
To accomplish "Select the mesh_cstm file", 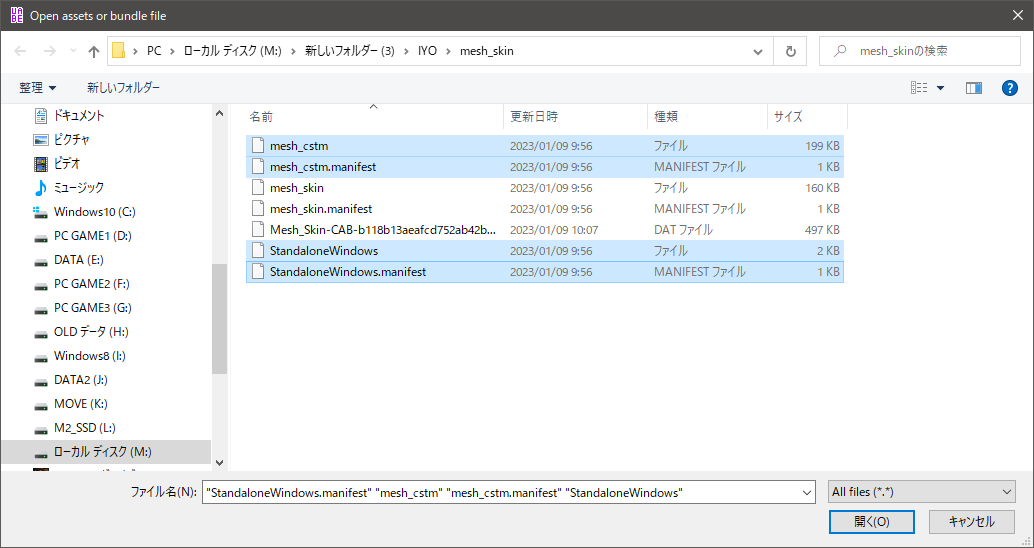I will 545,146.
